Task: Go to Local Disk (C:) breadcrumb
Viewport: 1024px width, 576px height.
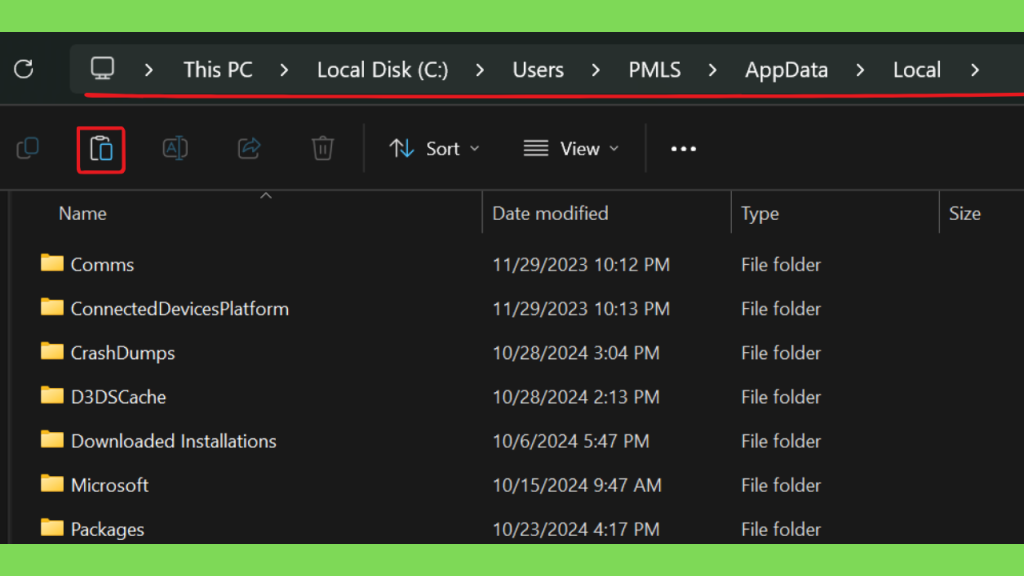Action: (x=383, y=70)
